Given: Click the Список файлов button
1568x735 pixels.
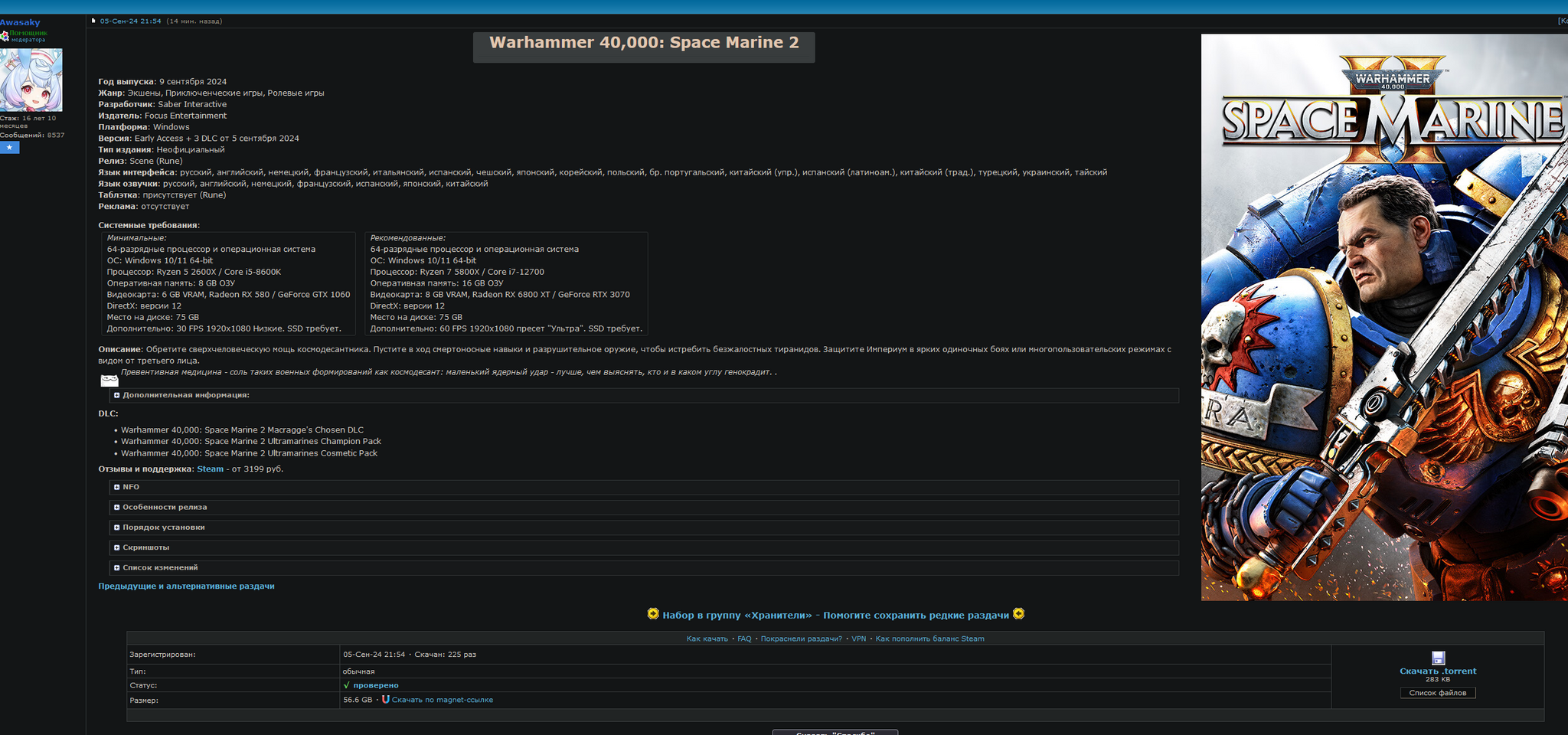Looking at the screenshot, I should (x=1438, y=693).
